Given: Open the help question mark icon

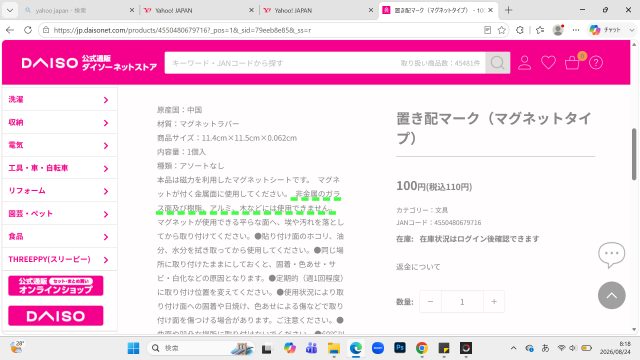Looking at the screenshot, I should click(x=596, y=63).
